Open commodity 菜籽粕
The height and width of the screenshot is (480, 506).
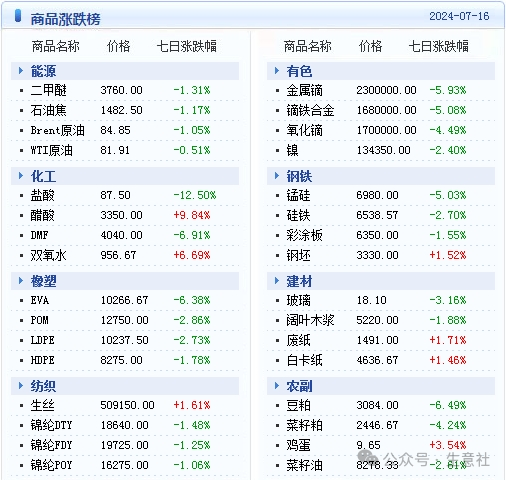click(304, 425)
